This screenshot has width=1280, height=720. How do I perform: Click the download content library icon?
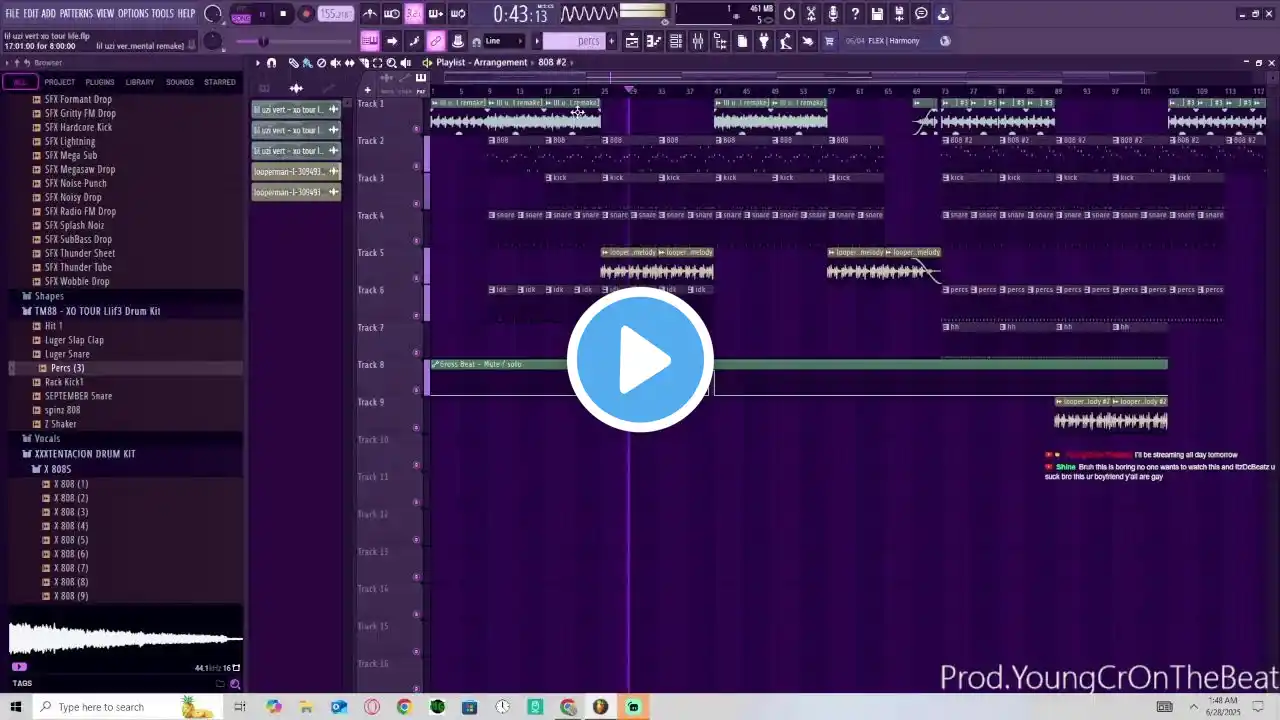[943, 14]
